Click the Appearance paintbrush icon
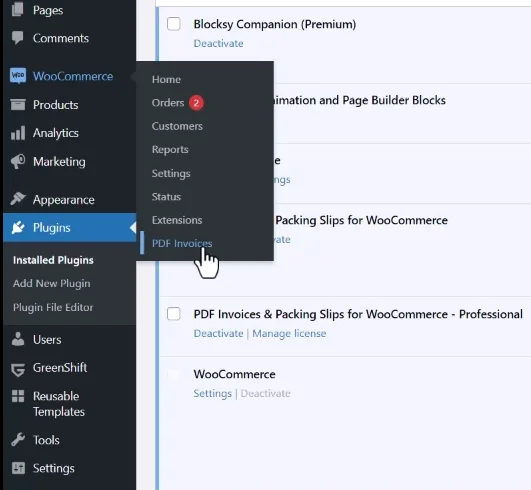The width and height of the screenshot is (531, 490). pyautogui.click(x=18, y=199)
